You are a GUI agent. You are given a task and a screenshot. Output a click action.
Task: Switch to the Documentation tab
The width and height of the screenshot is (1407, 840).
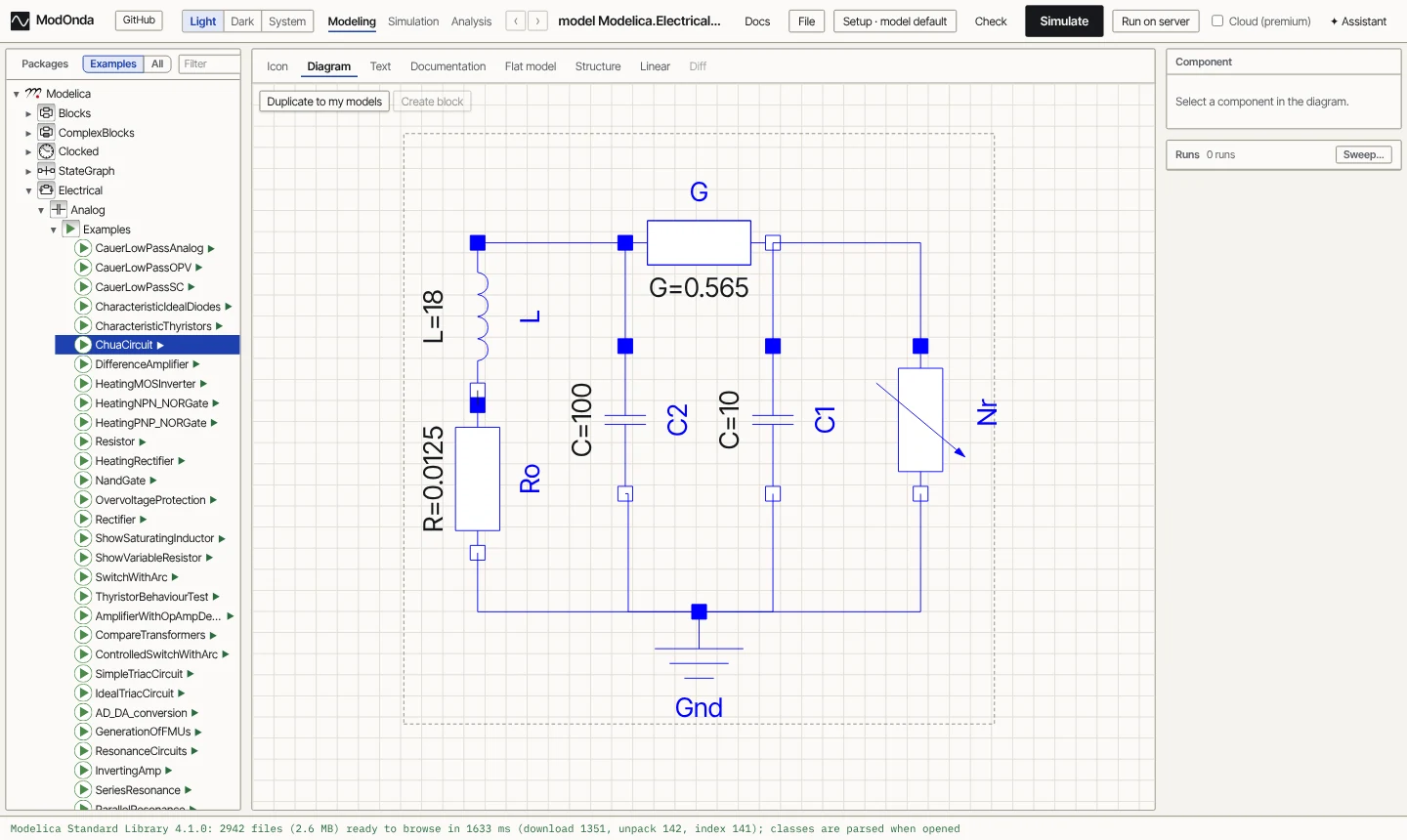tap(448, 66)
